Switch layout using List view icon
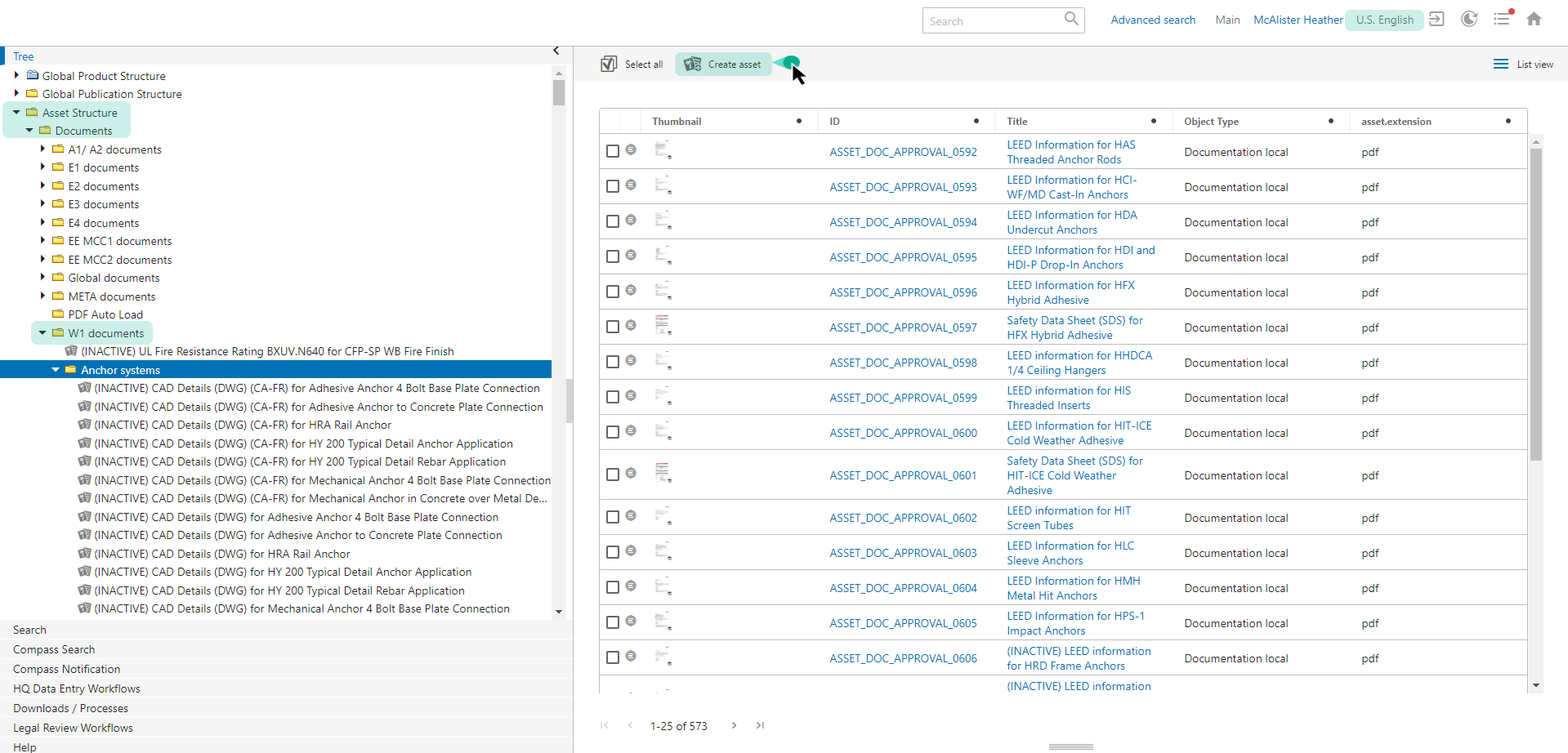 coord(1501,64)
